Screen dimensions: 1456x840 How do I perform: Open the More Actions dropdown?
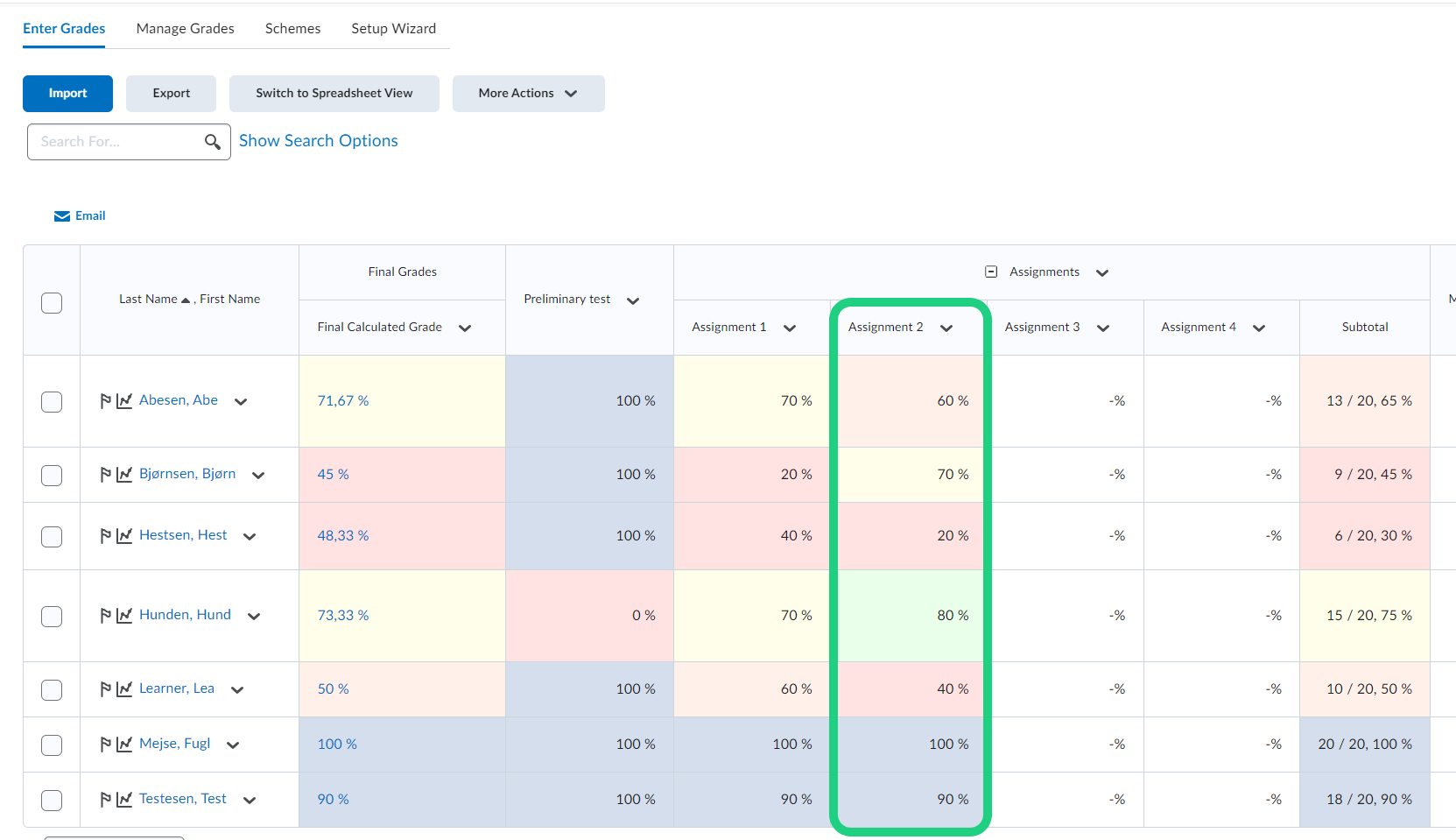tap(528, 94)
